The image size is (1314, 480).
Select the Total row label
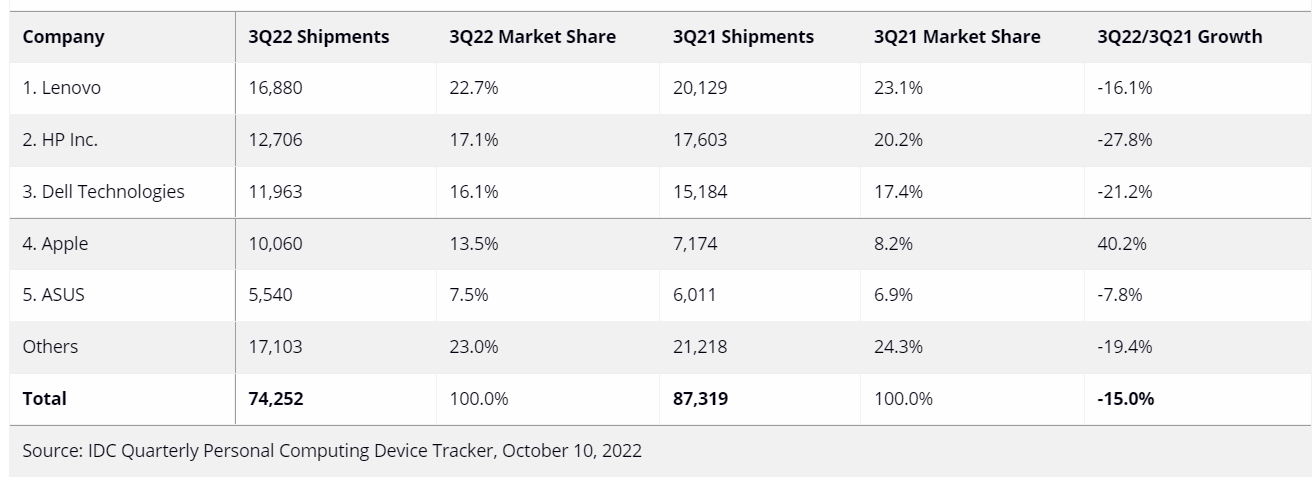coord(45,399)
